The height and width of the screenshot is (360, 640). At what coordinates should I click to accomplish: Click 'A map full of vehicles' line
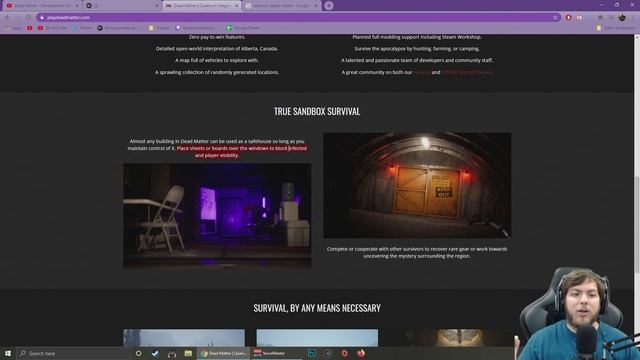tap(217, 60)
